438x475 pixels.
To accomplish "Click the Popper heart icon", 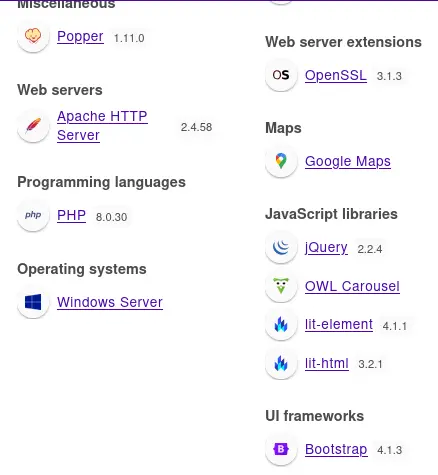I will 33,36.
